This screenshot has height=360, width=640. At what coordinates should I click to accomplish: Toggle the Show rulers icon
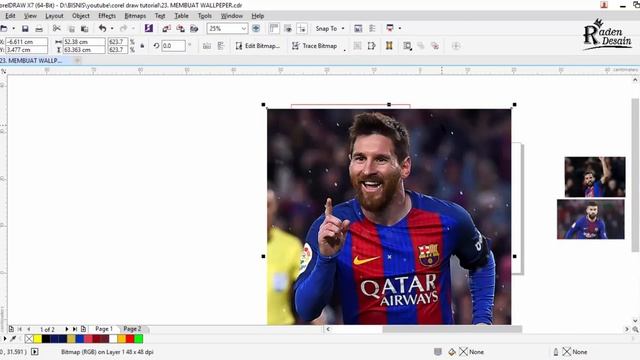tap(274, 28)
